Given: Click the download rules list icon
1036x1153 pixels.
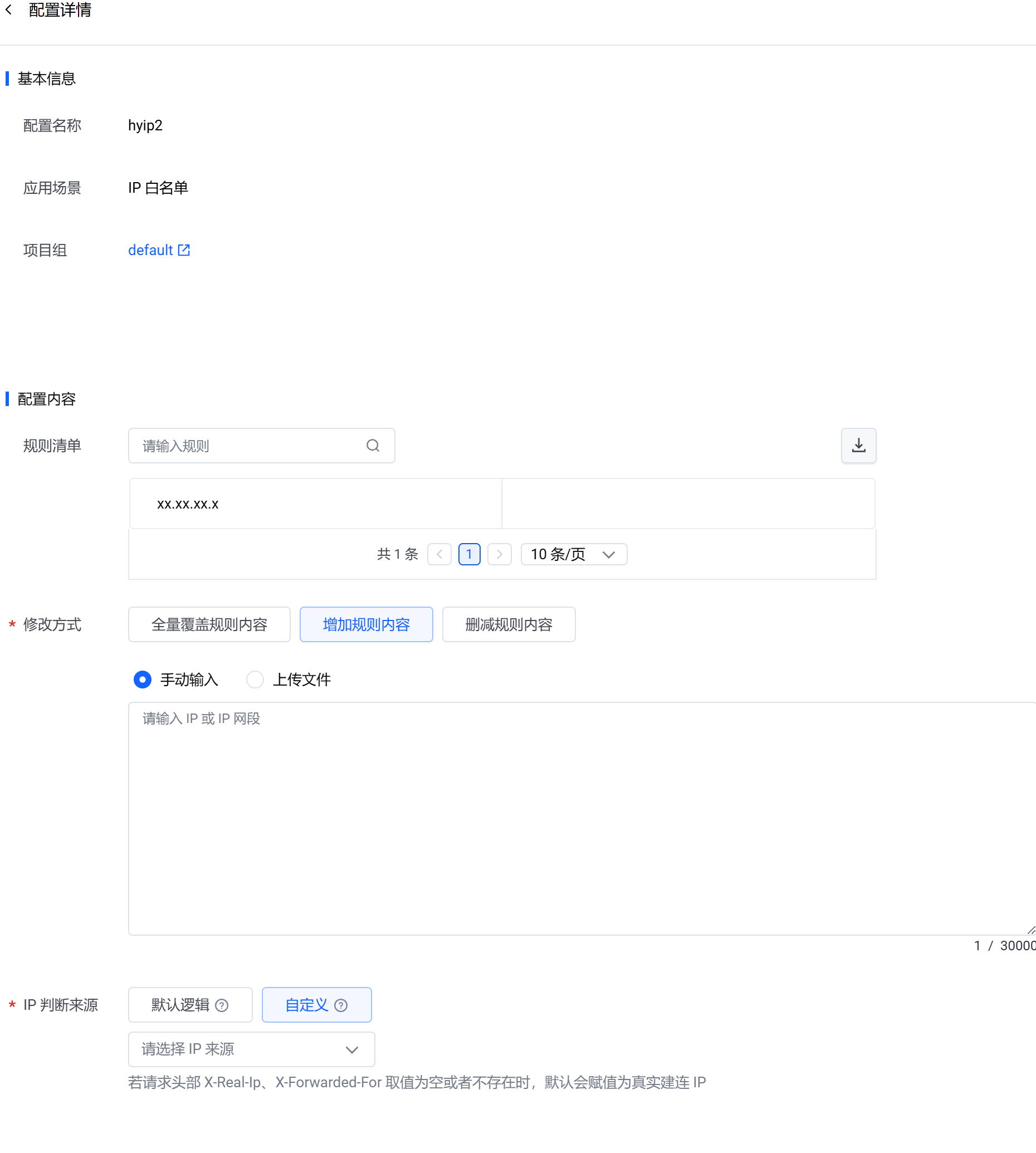Looking at the screenshot, I should tap(858, 446).
